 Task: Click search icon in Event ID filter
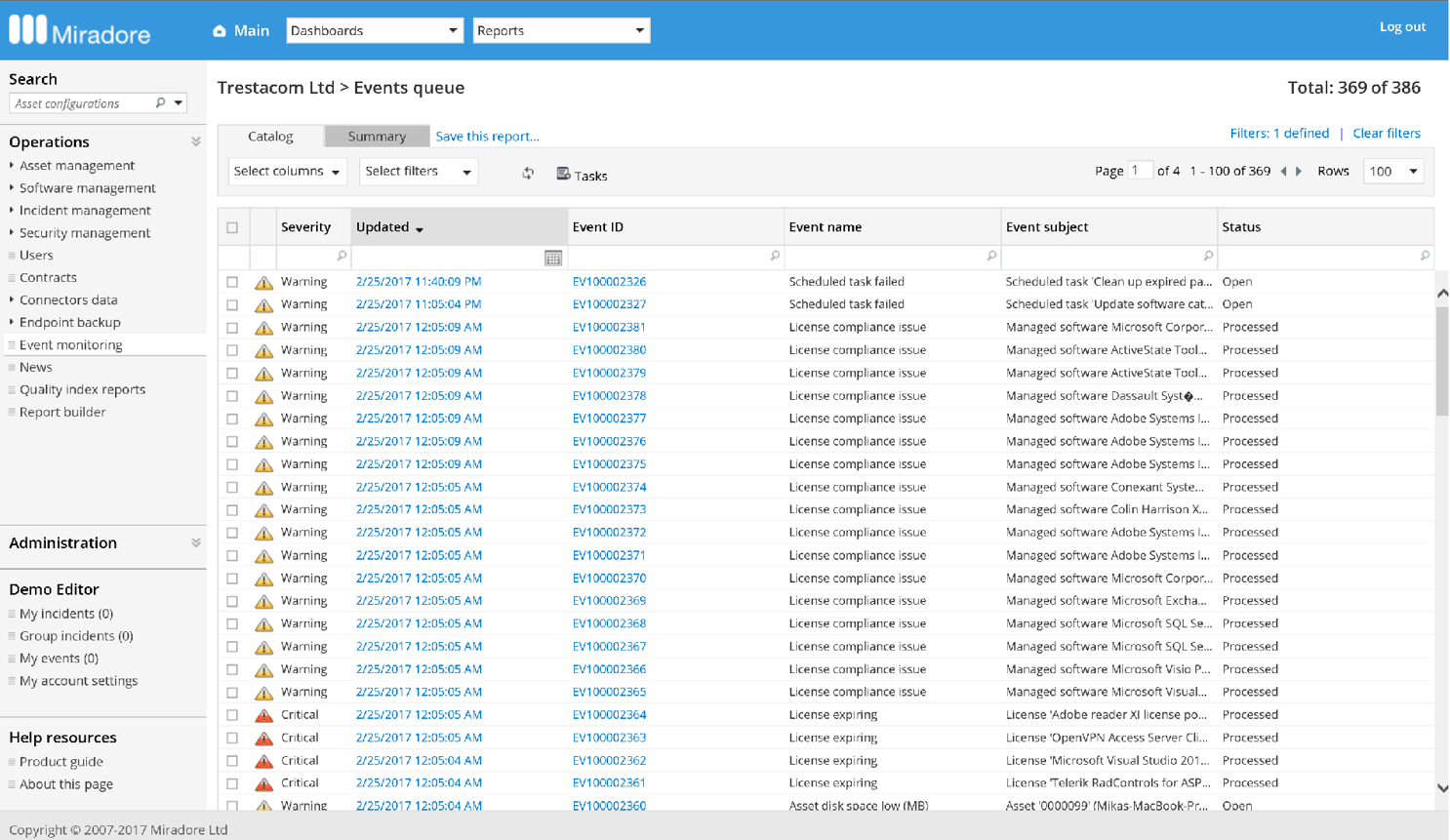coord(775,256)
